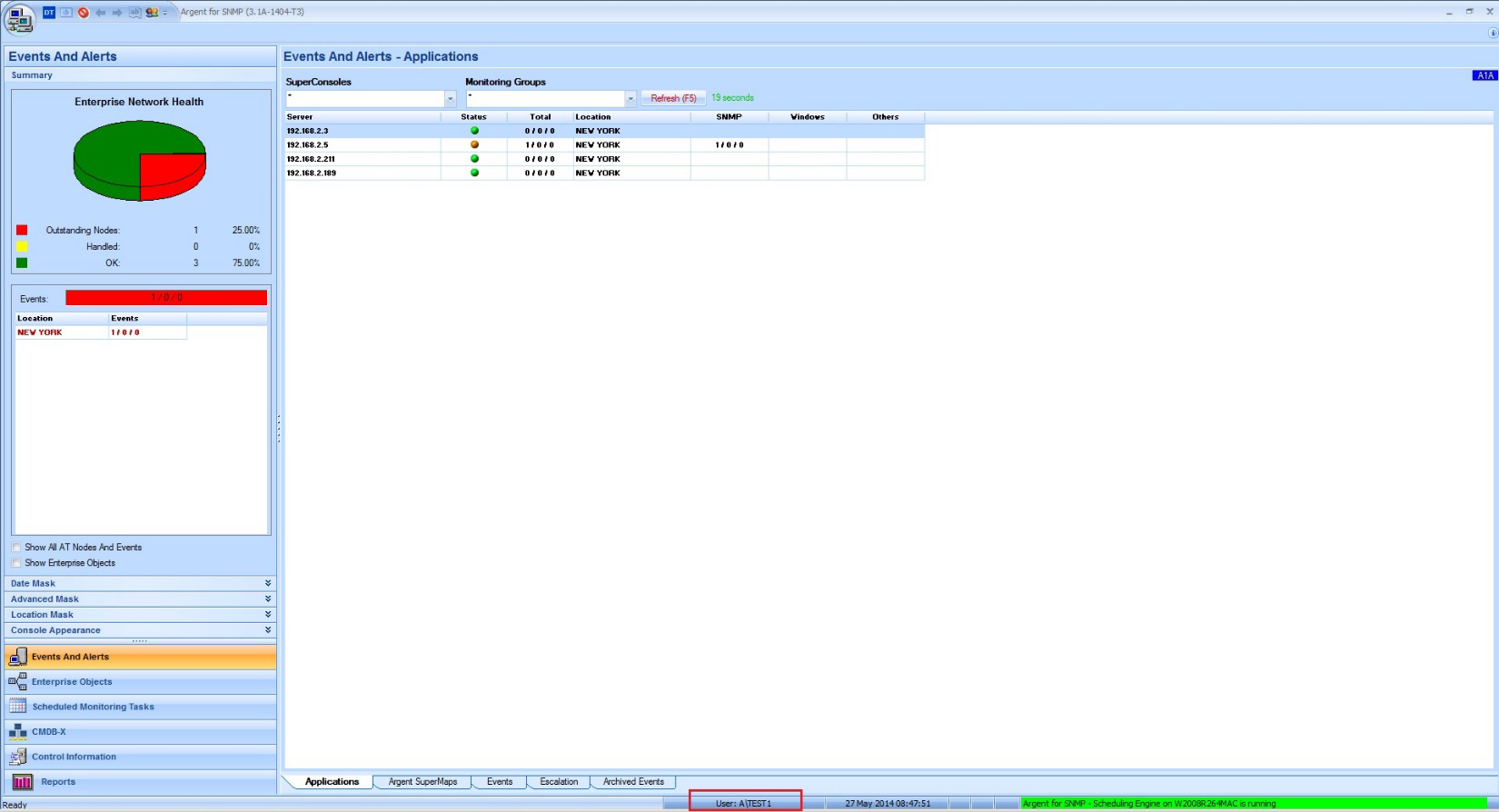Click the blue DT toolbar icon
The width and height of the screenshot is (1499, 812).
pyautogui.click(x=49, y=13)
